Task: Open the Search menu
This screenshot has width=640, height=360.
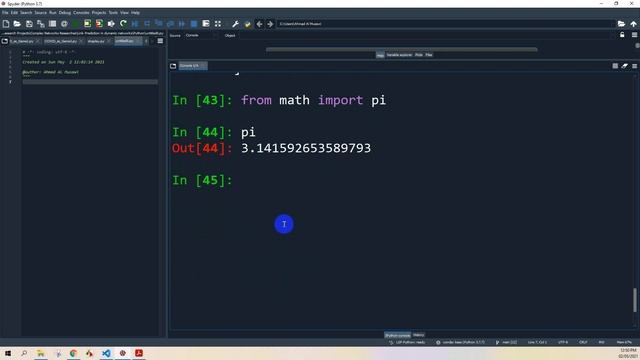Action: tap(26, 13)
